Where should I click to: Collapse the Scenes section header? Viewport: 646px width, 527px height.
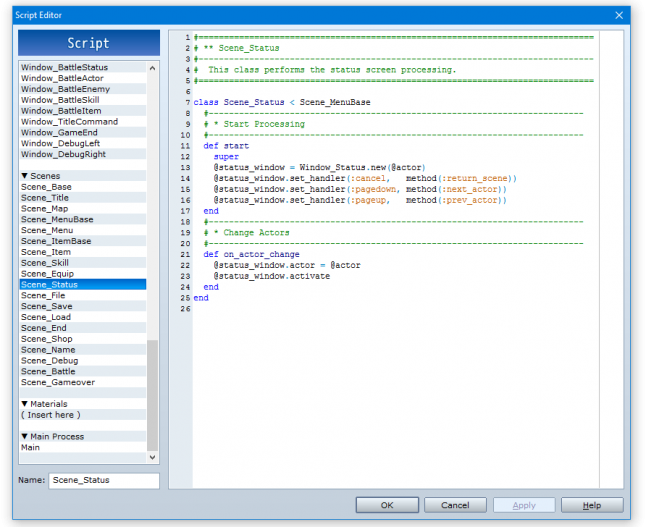[40, 176]
